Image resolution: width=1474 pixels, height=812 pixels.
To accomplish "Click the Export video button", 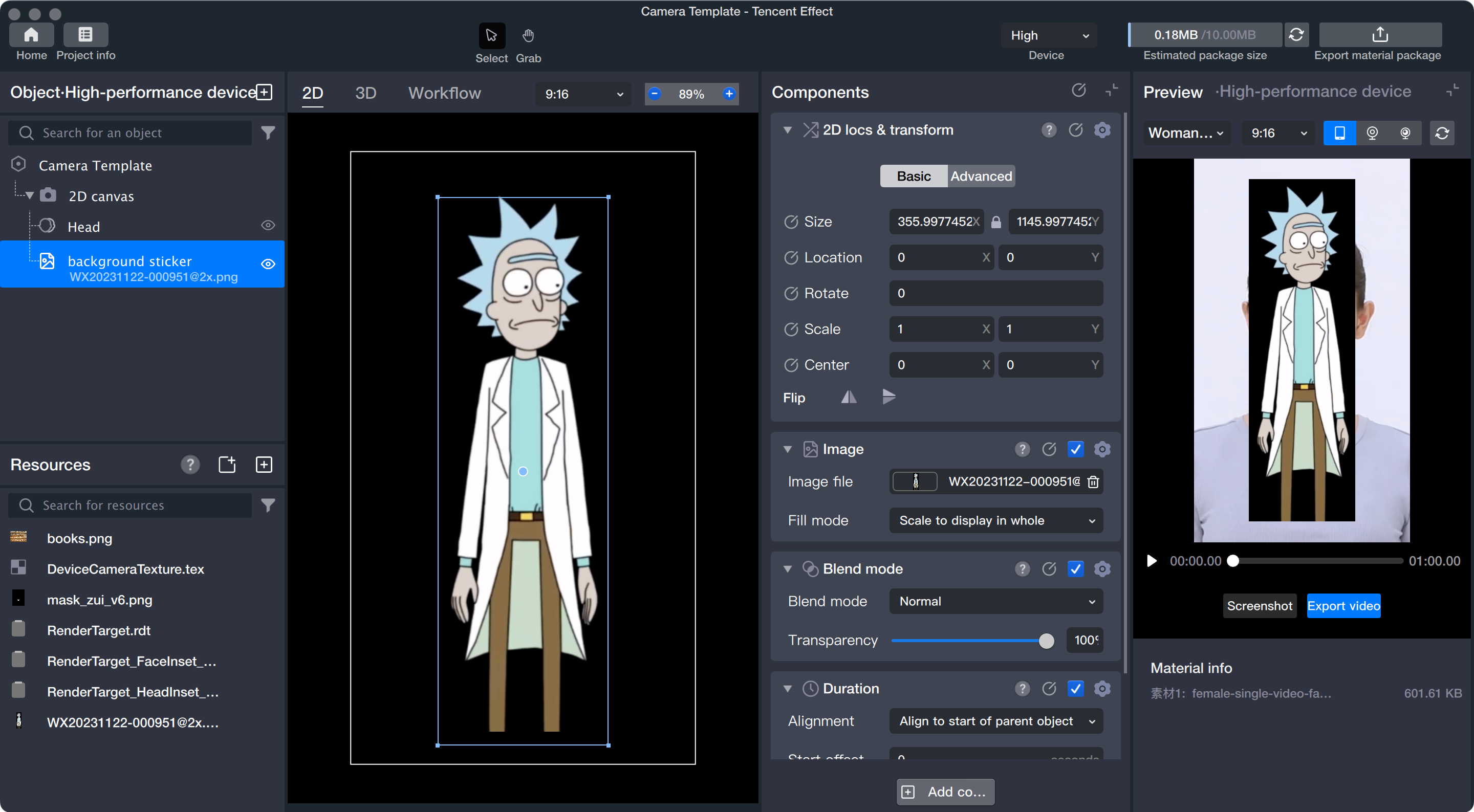I will coord(1343,606).
